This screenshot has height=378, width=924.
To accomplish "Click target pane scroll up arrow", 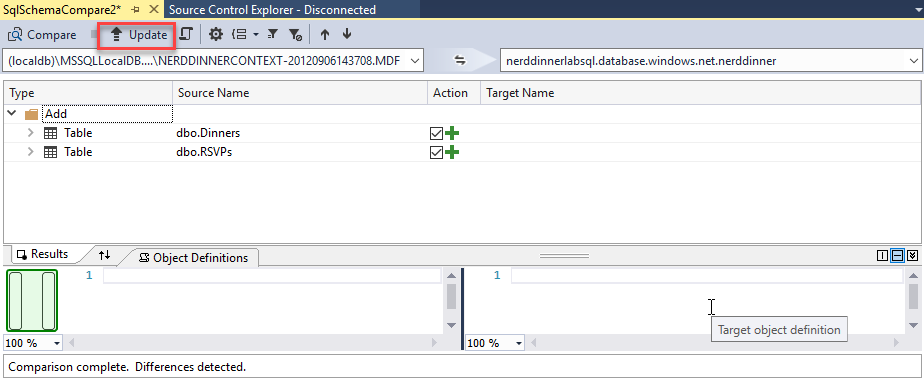I will click(913, 275).
